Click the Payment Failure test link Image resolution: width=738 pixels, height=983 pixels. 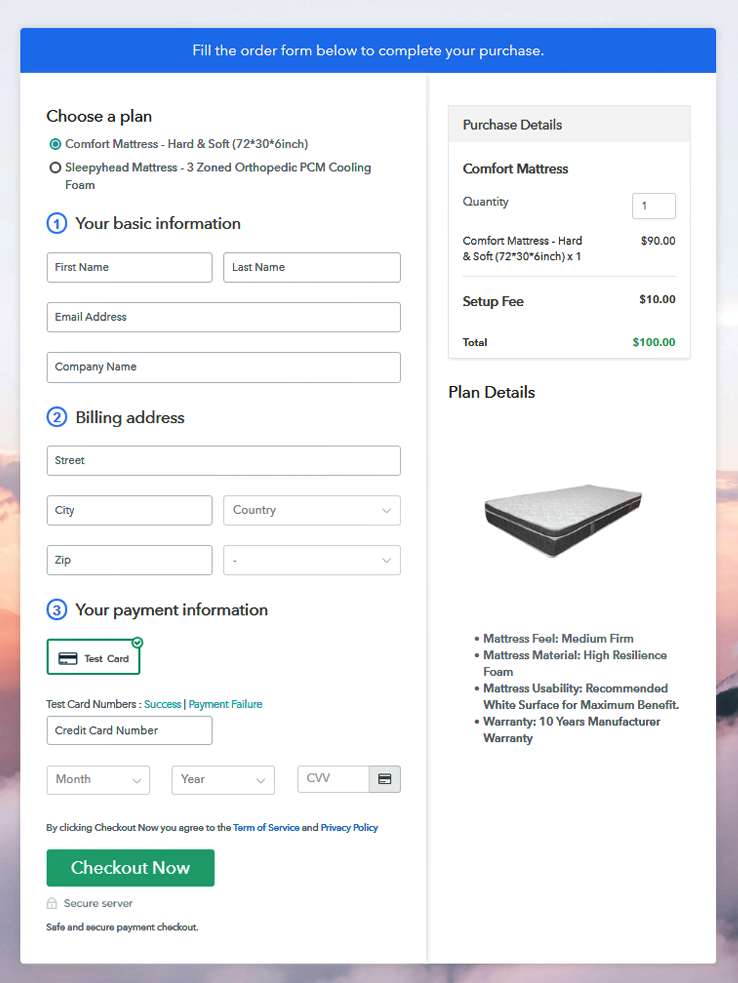pyautogui.click(x=225, y=704)
